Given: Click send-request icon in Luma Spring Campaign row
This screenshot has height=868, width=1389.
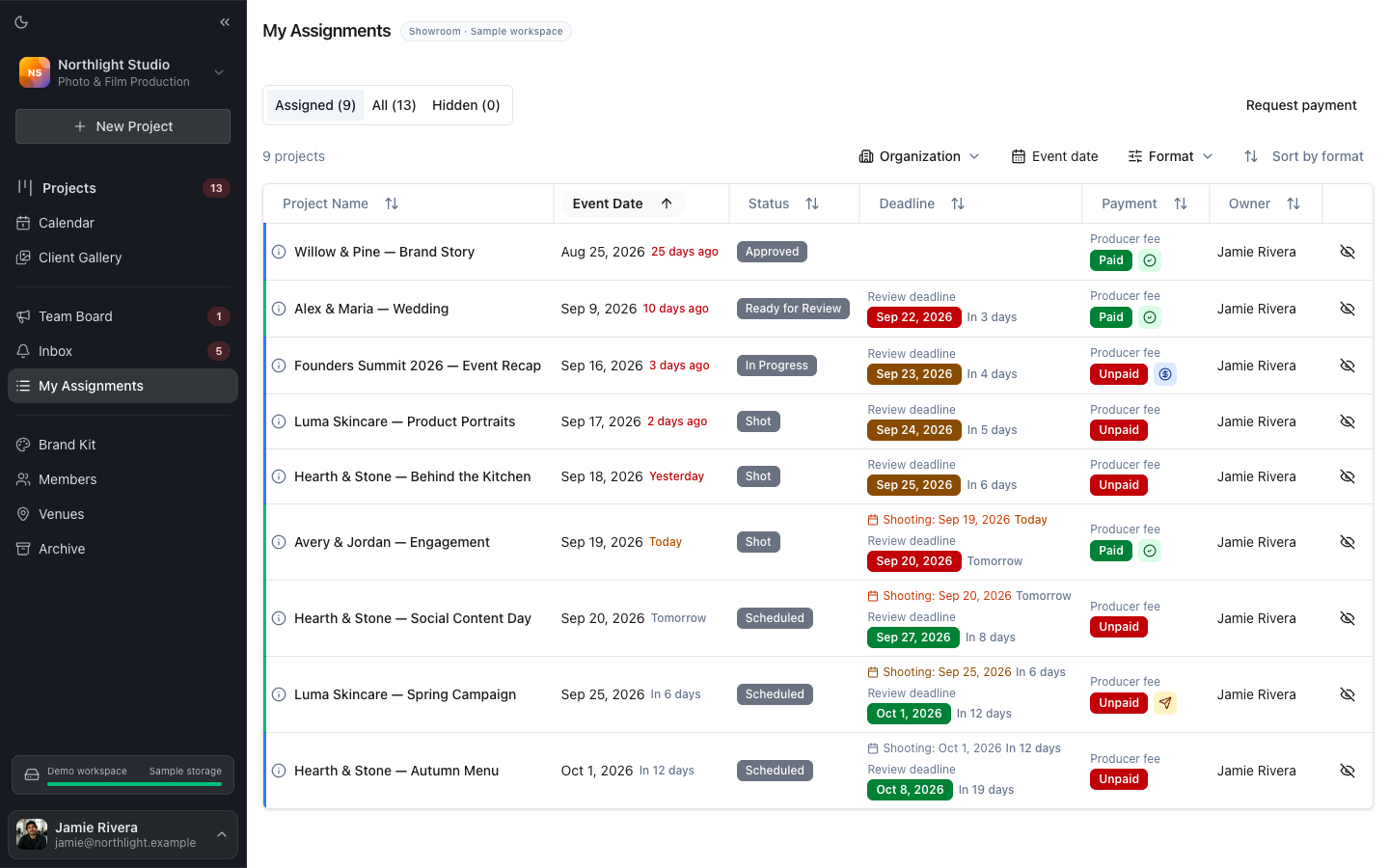Looking at the screenshot, I should [1165, 703].
